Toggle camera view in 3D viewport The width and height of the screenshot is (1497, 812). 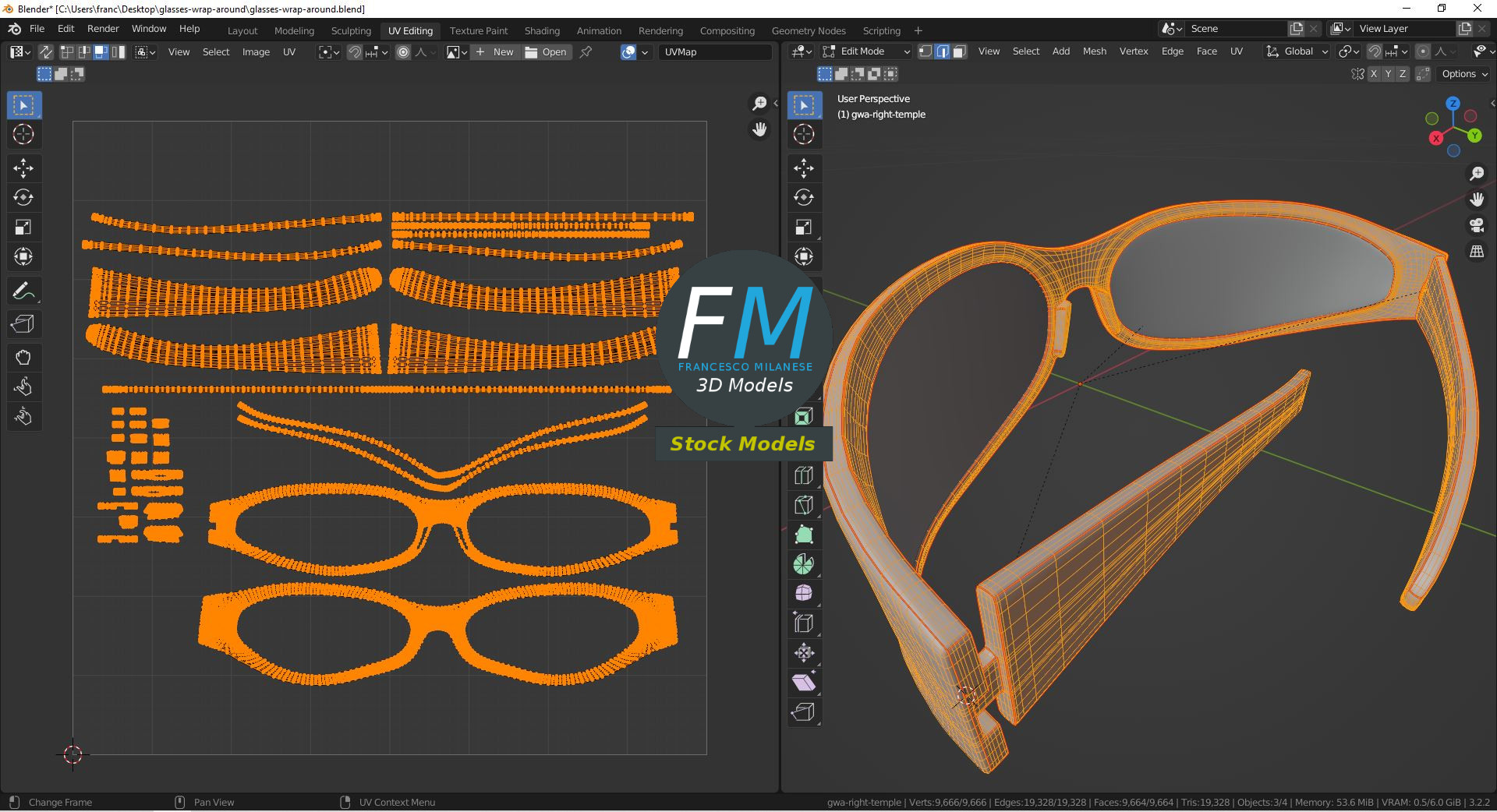[1476, 226]
